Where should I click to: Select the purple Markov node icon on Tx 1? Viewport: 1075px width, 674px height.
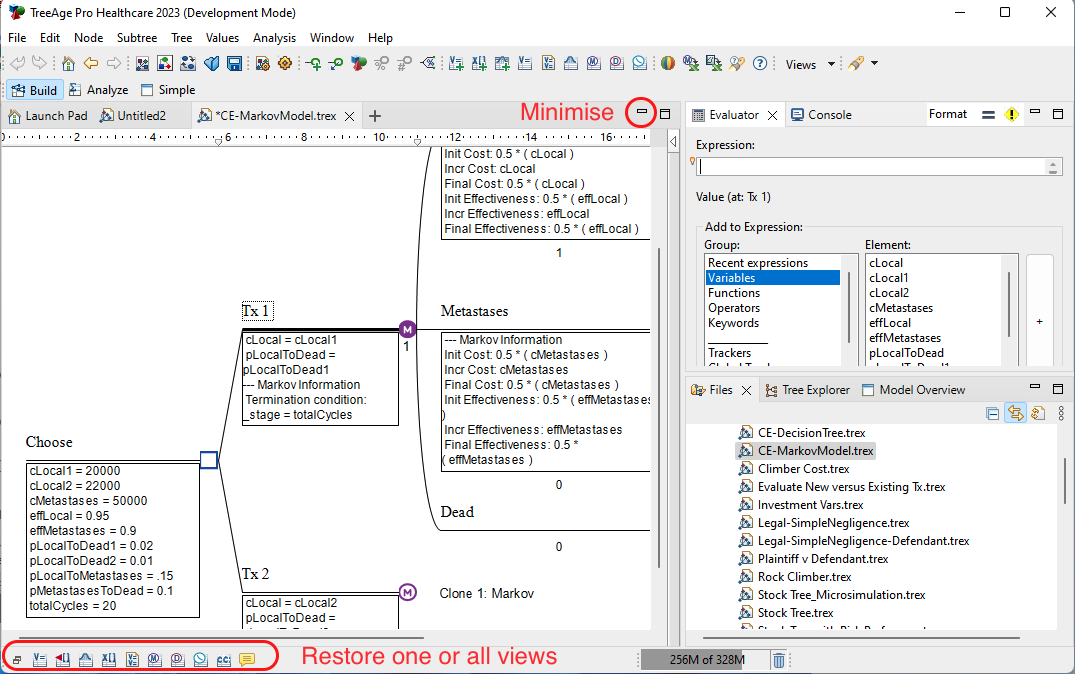407,329
